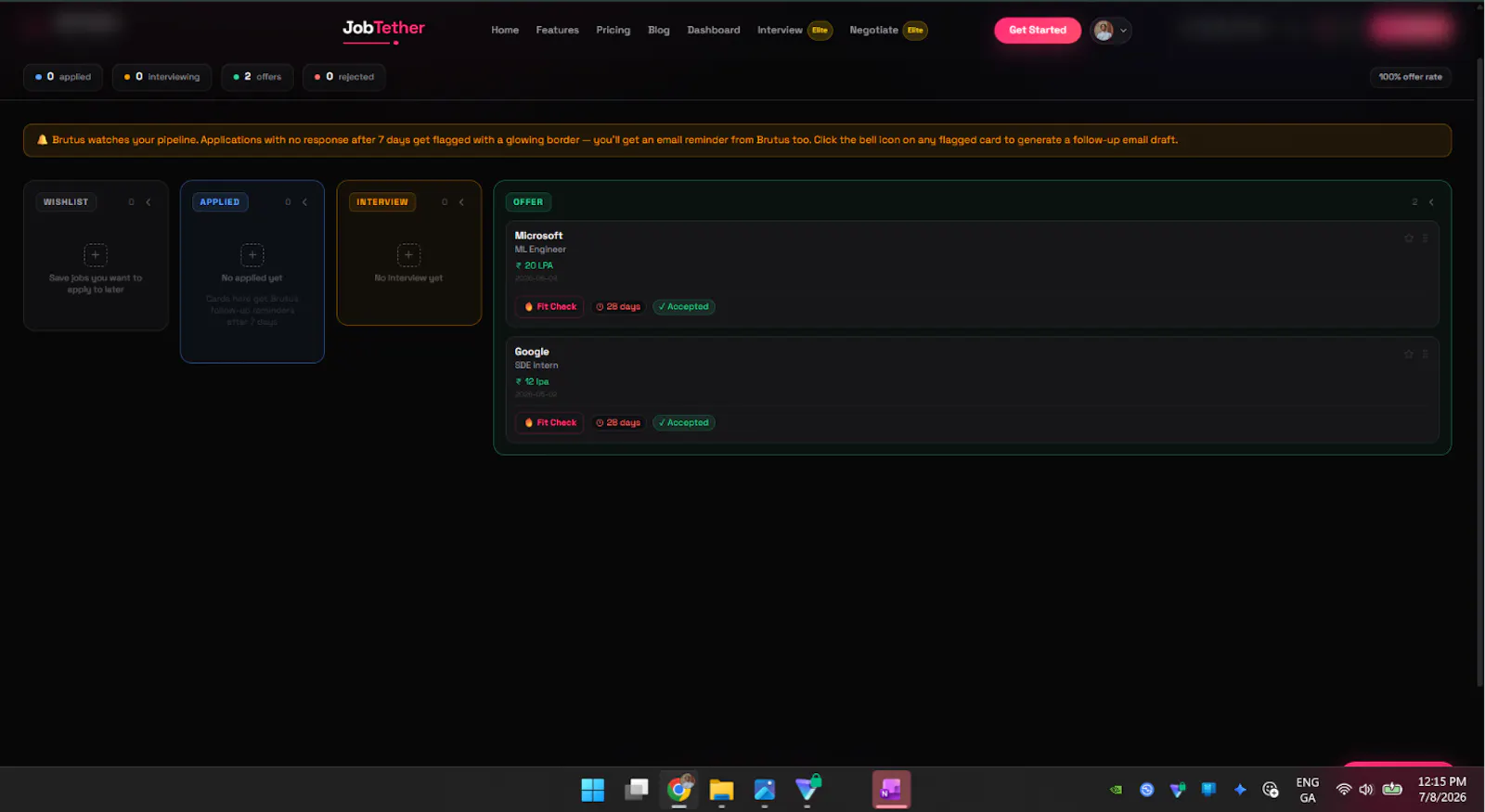Click Accepted badge on Google card
The width and height of the screenshot is (1485, 812).
pos(684,423)
